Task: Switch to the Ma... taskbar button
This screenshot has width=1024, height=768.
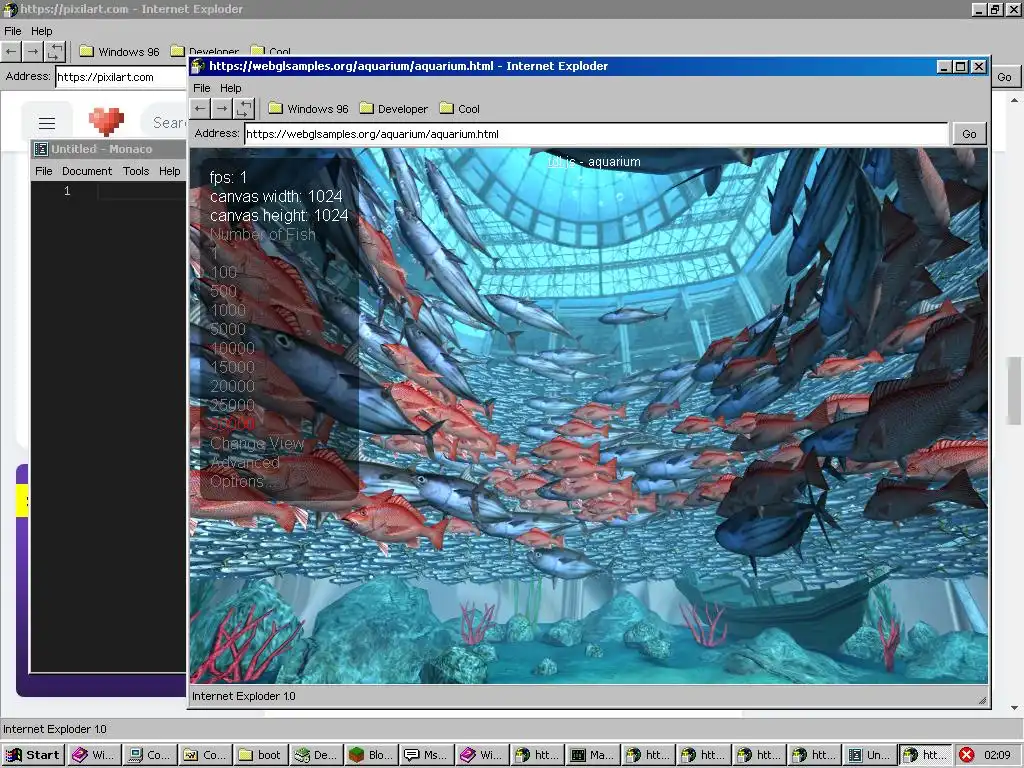Action: tap(593, 755)
